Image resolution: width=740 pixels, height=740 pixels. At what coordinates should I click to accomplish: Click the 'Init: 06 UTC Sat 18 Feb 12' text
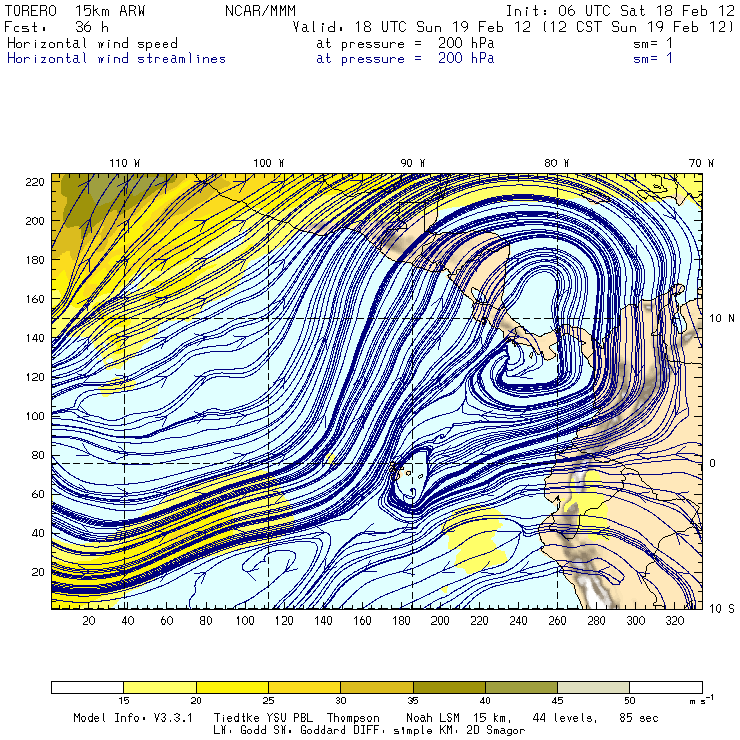(620, 10)
